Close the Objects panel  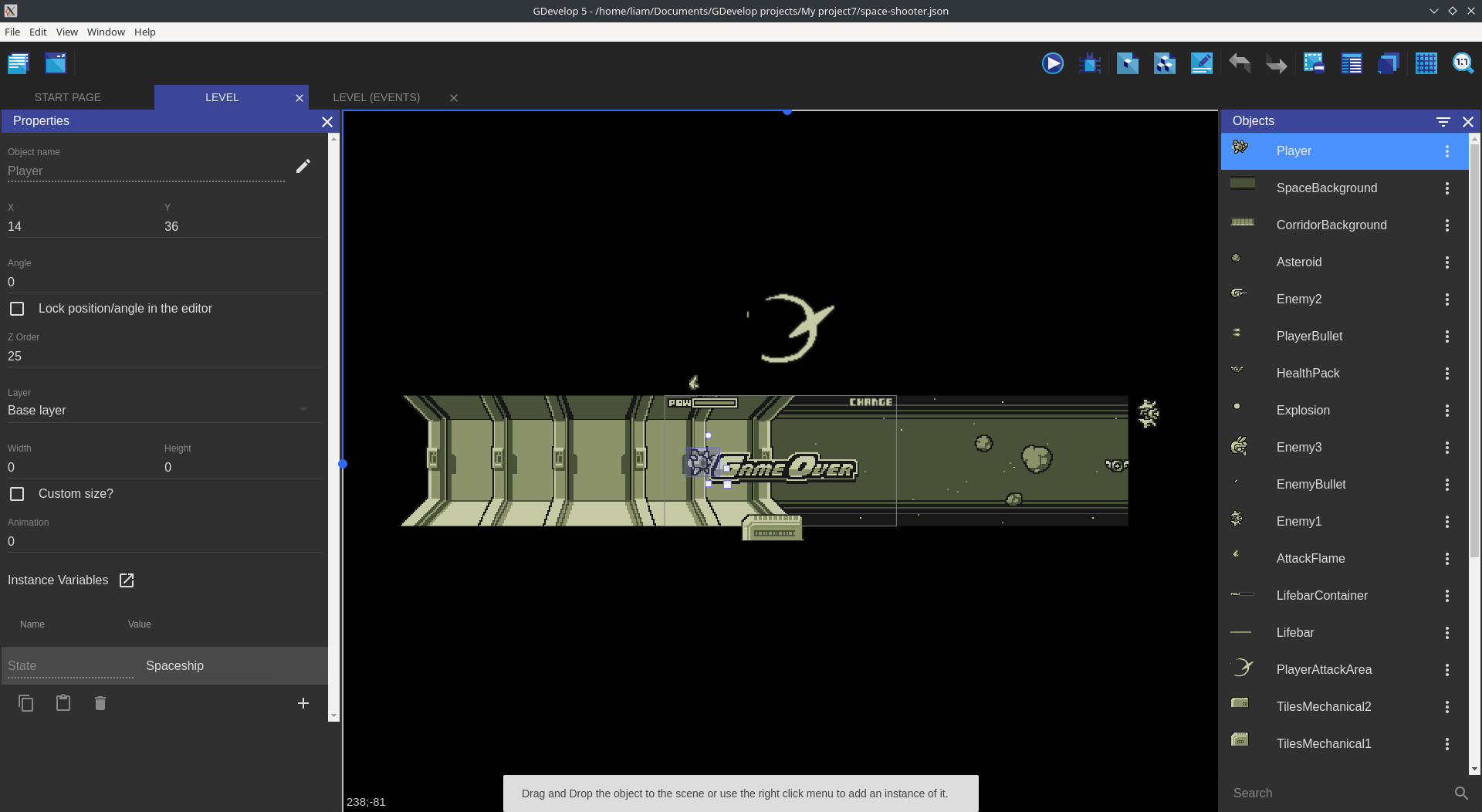[x=1468, y=122]
